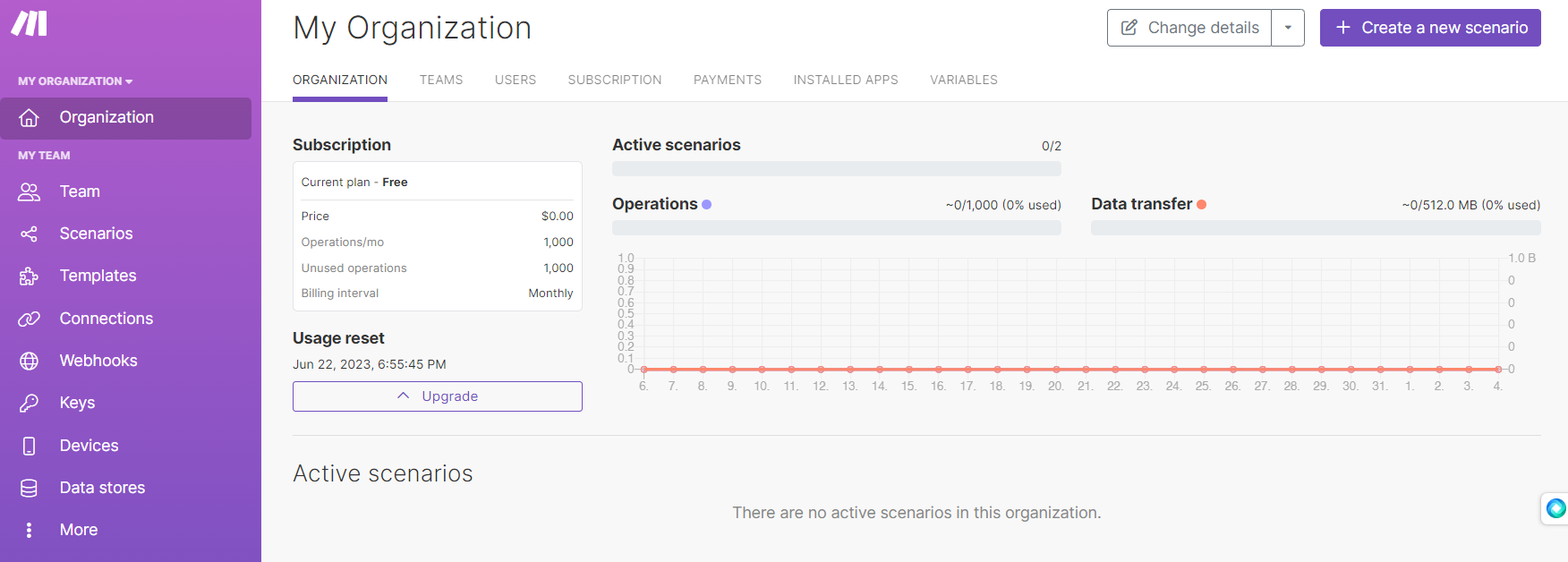Image resolution: width=1568 pixels, height=562 pixels.
Task: Click the More three-dots icon
Action: [x=30, y=530]
